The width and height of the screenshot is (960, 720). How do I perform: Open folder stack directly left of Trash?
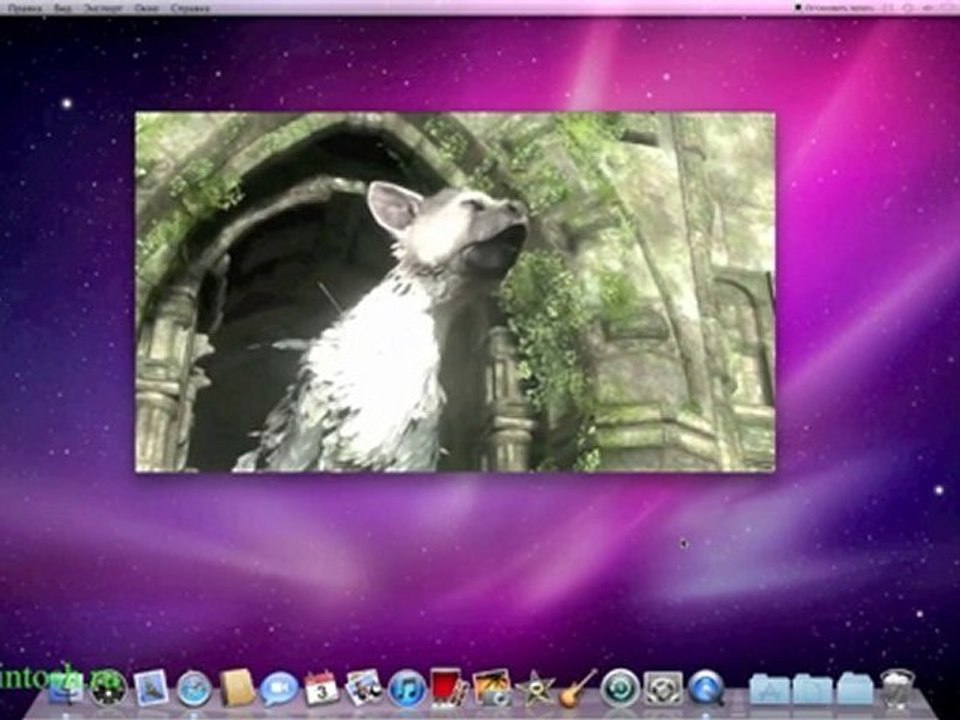[x=855, y=689]
